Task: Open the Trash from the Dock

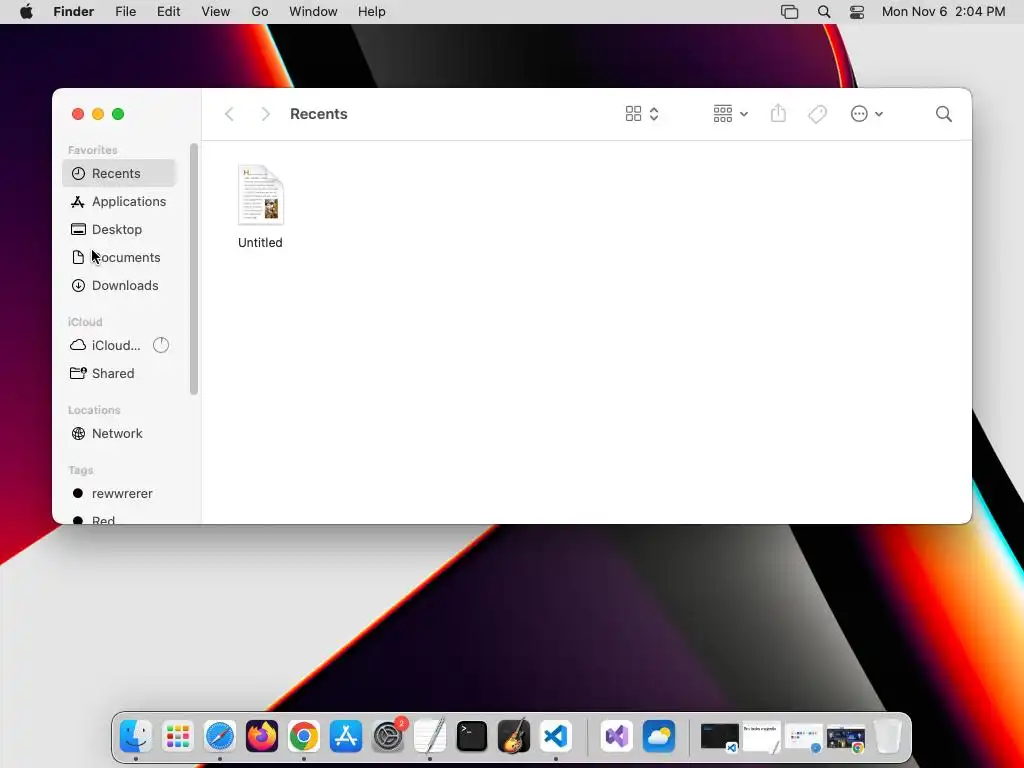Action: 888,737
